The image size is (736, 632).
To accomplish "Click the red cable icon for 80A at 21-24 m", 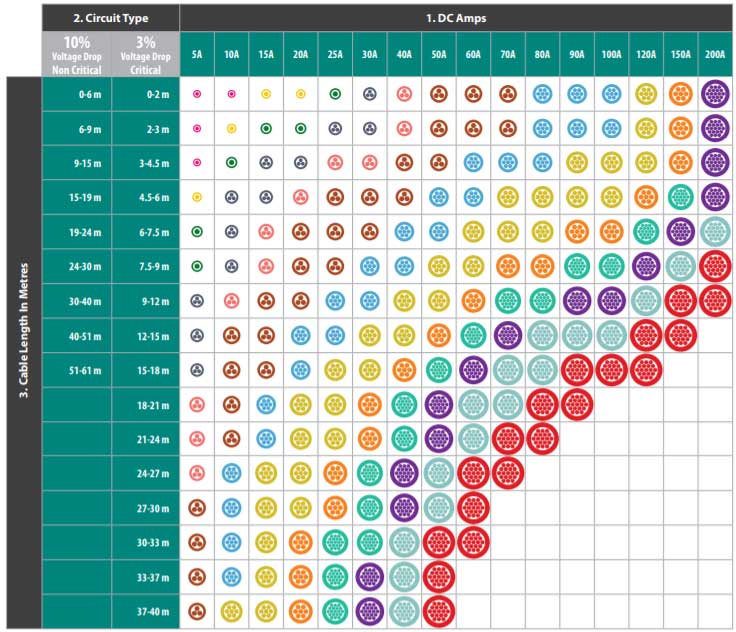I will click(x=542, y=439).
